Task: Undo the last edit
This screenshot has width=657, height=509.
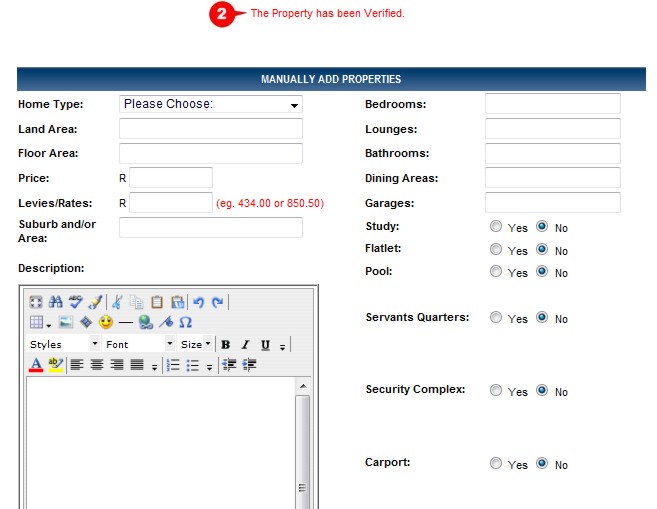Action: [199, 302]
